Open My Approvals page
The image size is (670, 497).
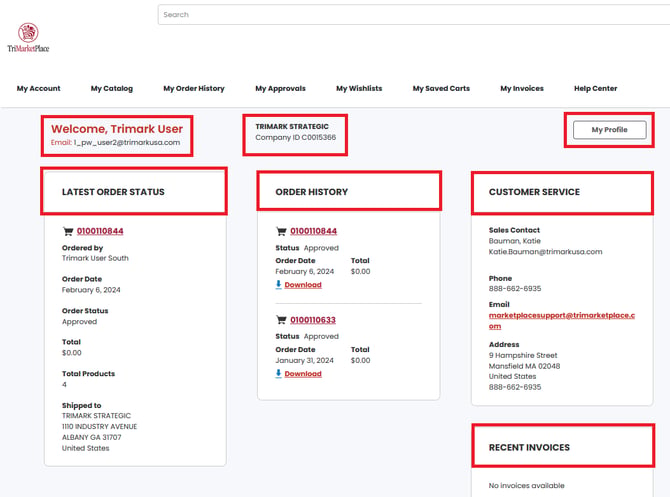tap(281, 88)
